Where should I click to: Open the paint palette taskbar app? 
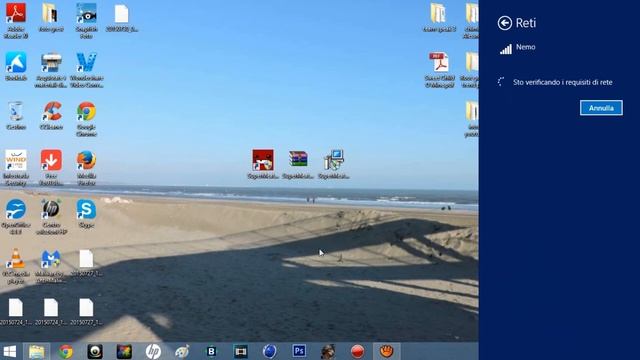182,351
